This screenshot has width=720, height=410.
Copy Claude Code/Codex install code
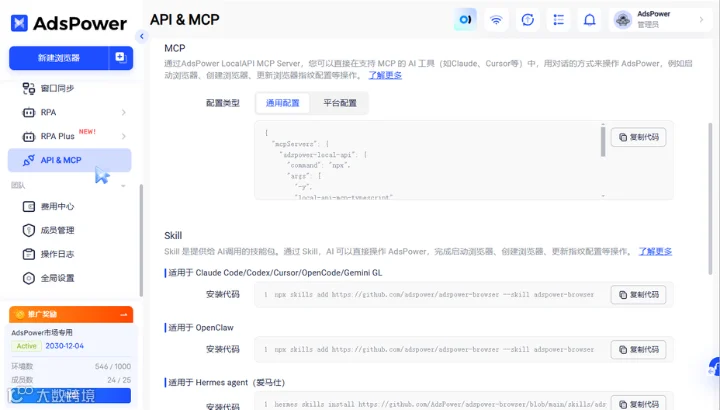(x=638, y=295)
